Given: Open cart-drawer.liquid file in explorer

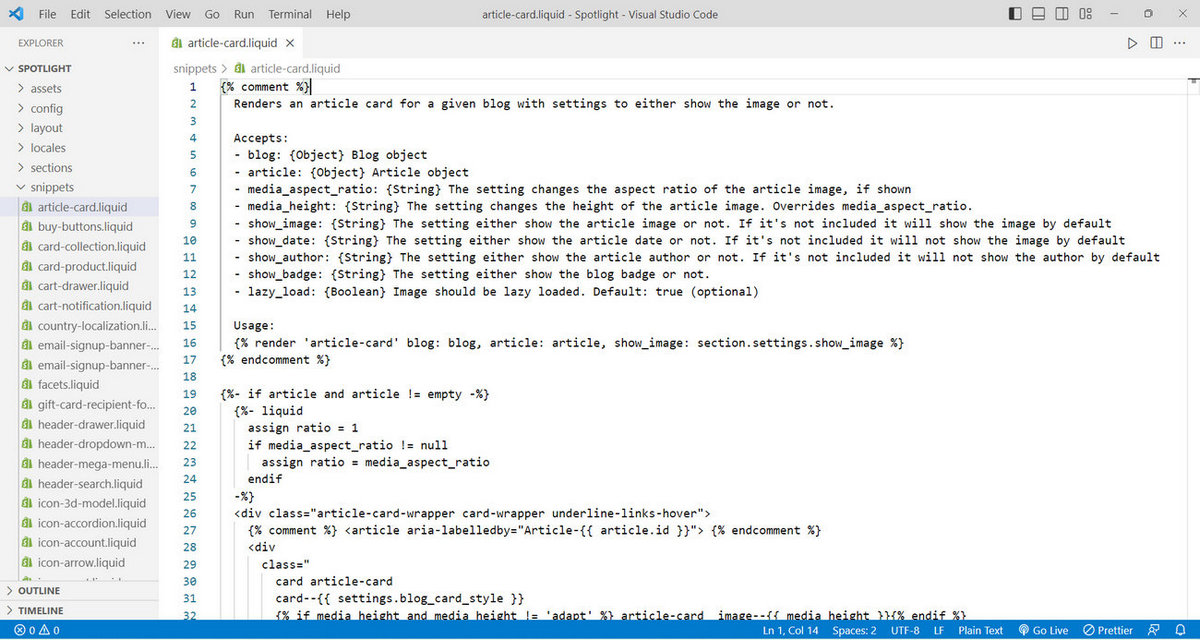Looking at the screenshot, I should point(83,286).
